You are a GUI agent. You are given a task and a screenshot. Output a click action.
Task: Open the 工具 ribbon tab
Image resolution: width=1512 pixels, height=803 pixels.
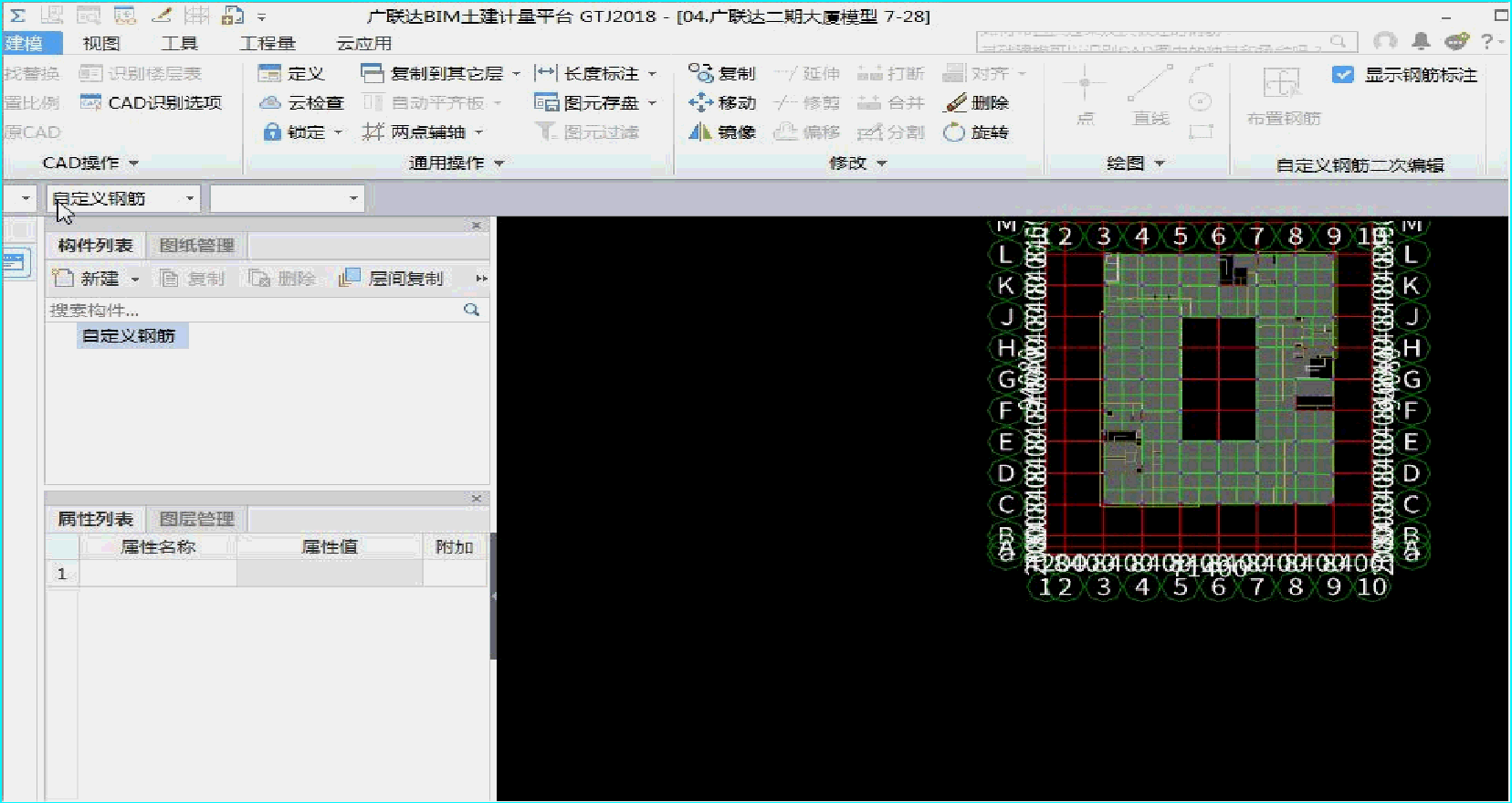(179, 43)
